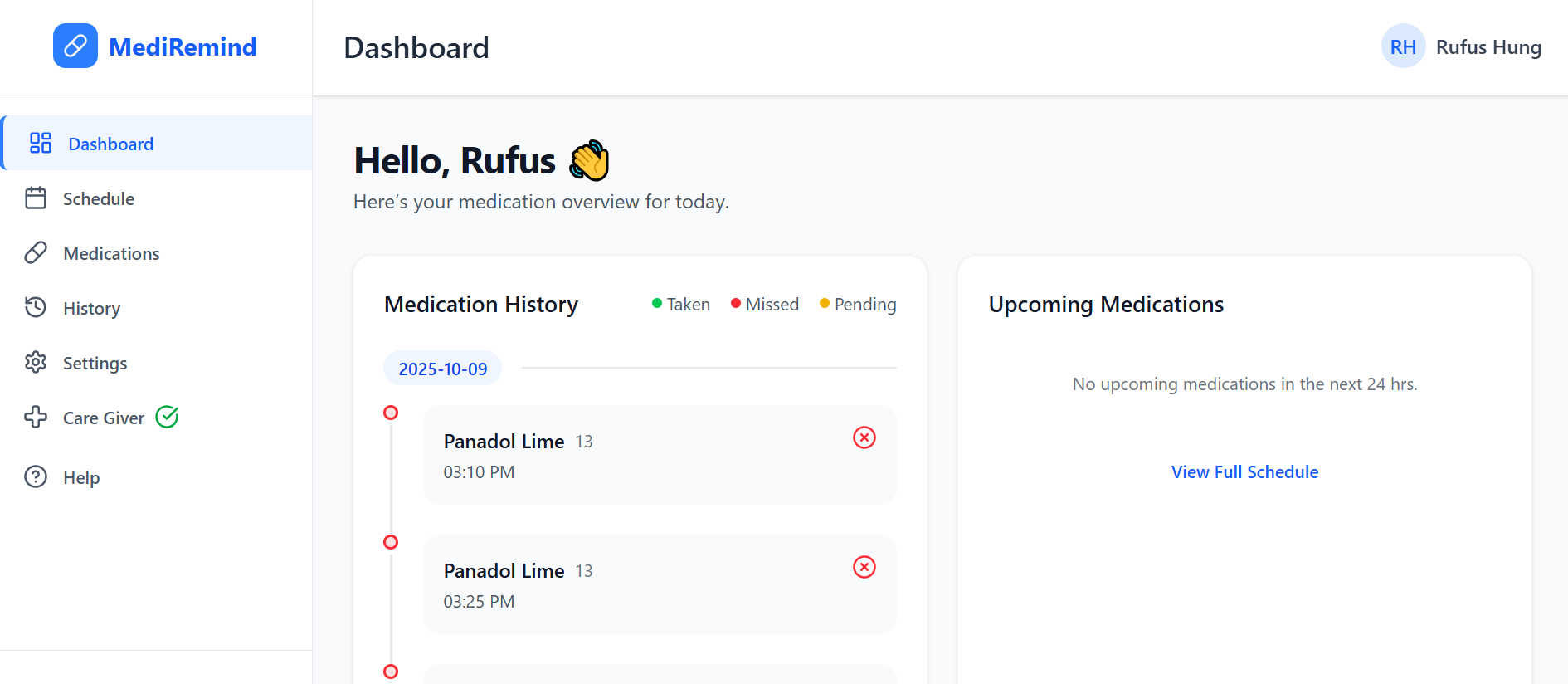Click the first timeline marker circle
The height and width of the screenshot is (684, 1568).
coord(391,412)
